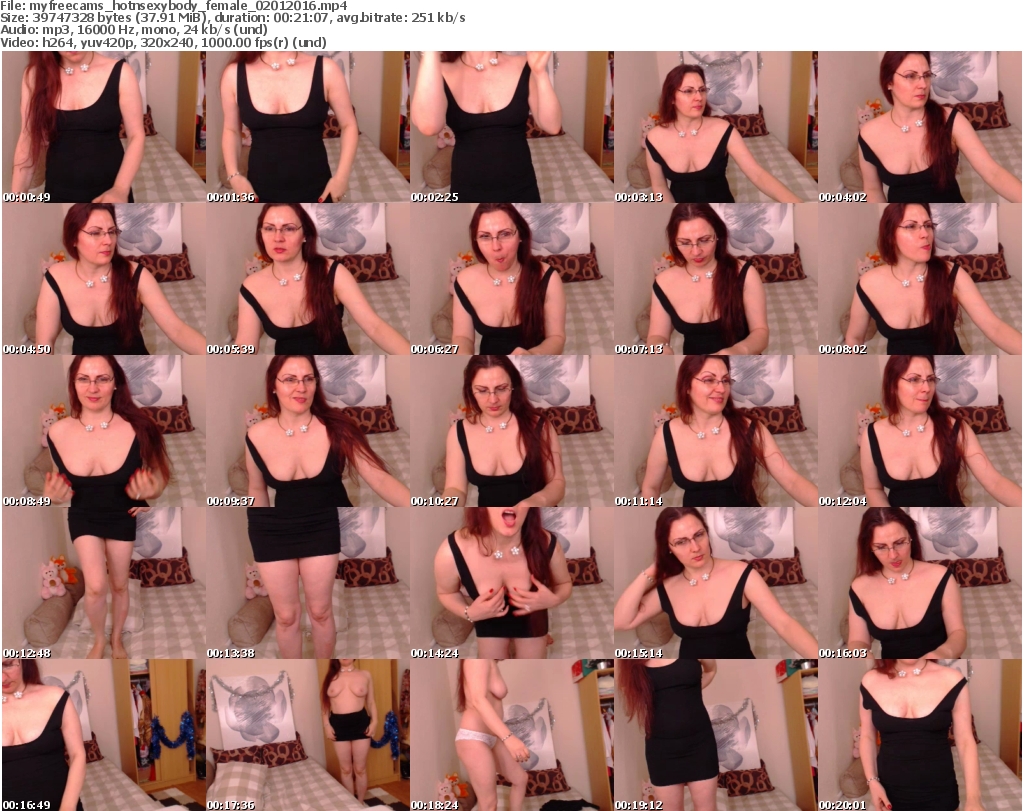Pick the frame stamped 00:12:48

pyautogui.click(x=104, y=583)
